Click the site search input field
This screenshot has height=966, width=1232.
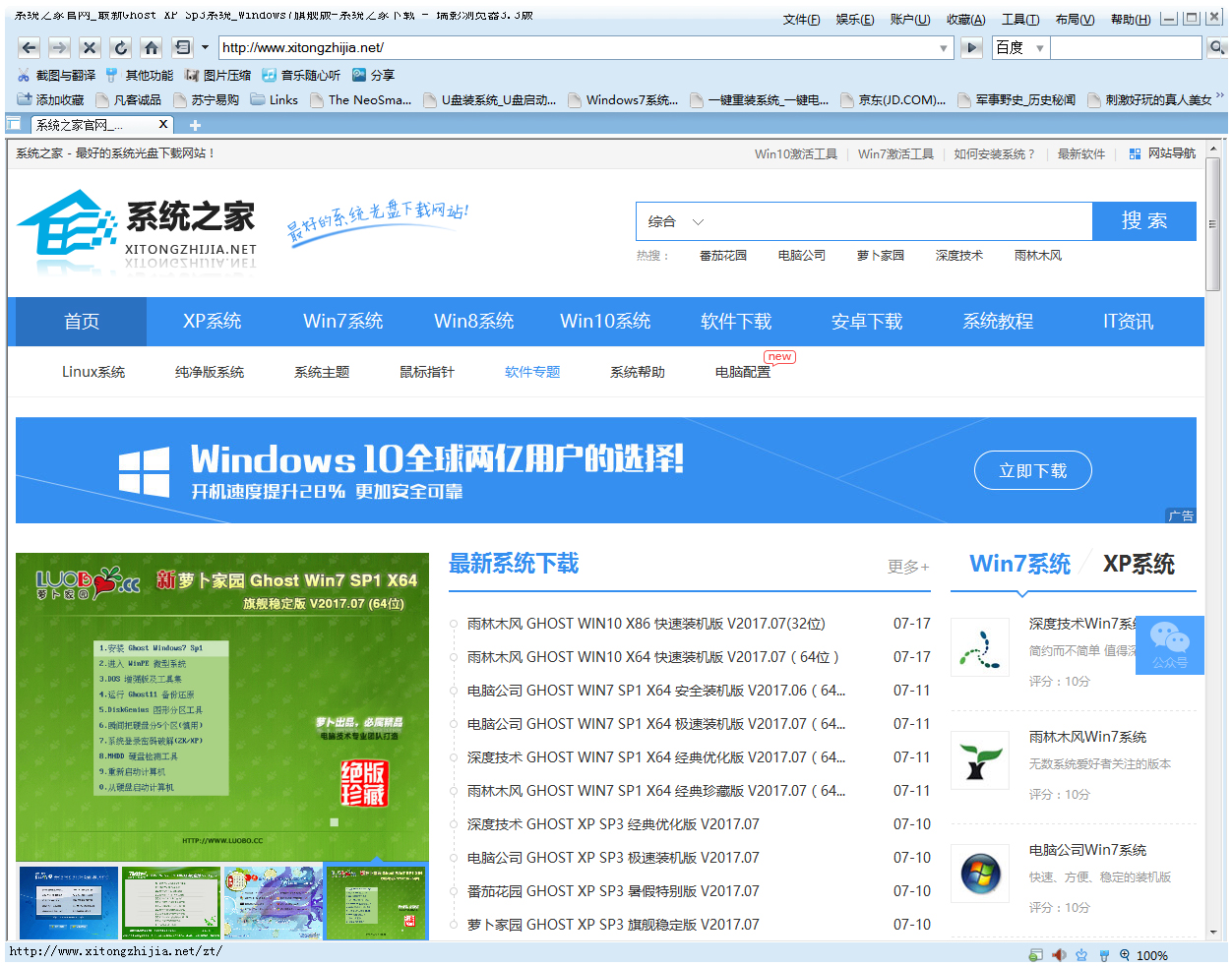(x=895, y=221)
